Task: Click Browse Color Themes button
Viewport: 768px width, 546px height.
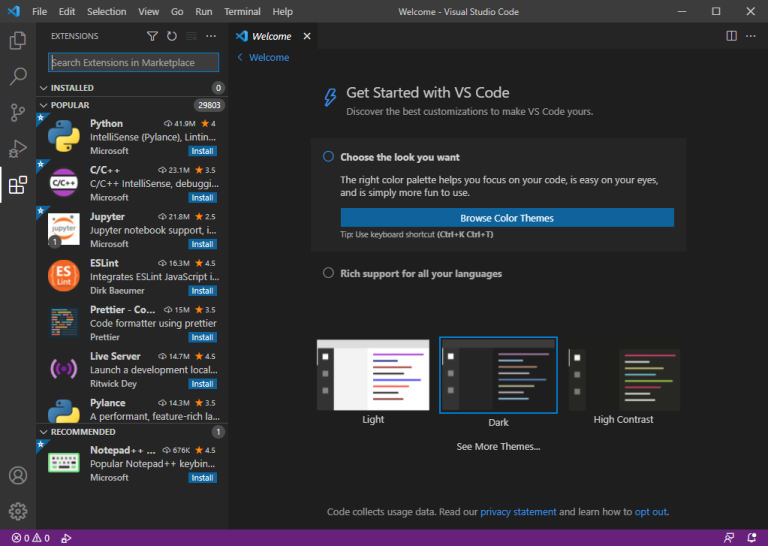Action: pyautogui.click(x=507, y=218)
